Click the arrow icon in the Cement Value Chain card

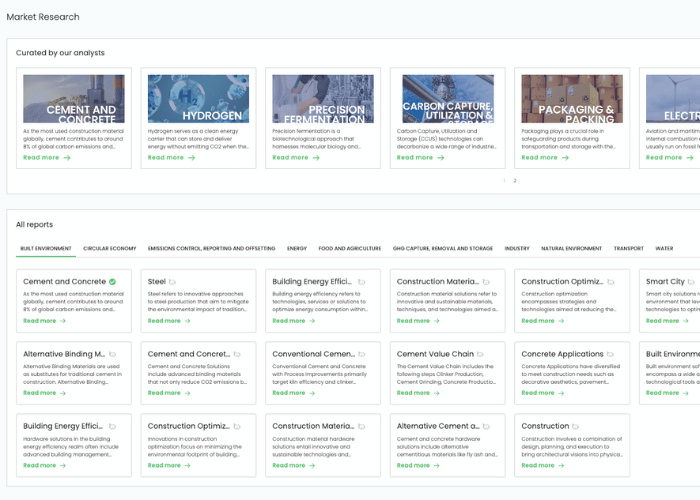437,393
